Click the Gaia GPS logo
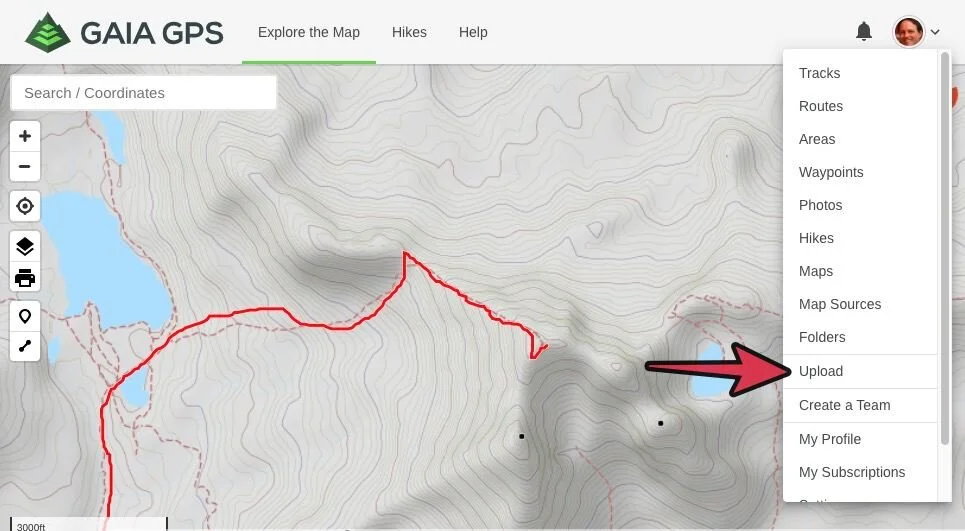 pos(124,32)
